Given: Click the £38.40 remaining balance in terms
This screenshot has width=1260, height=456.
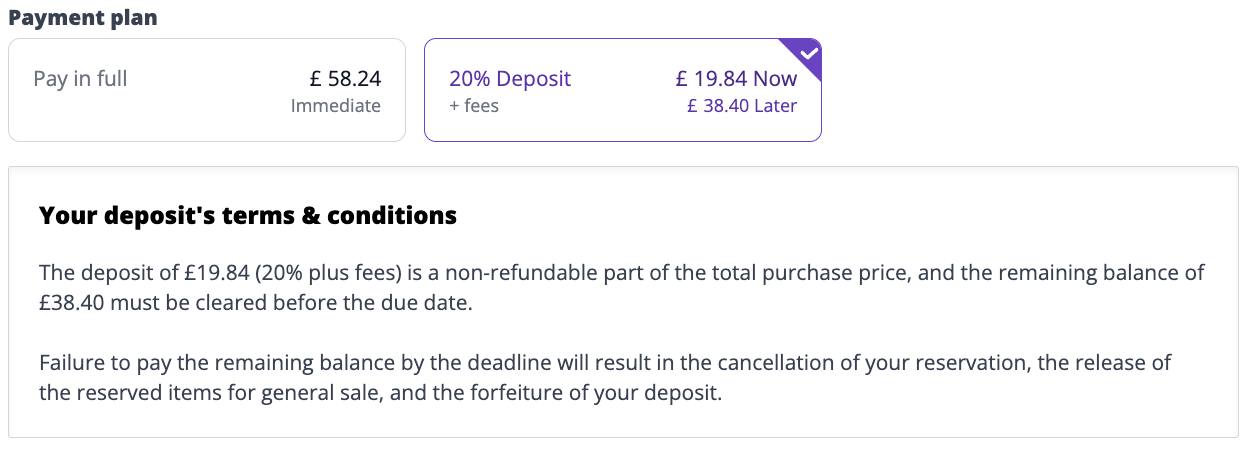Looking at the screenshot, I should pos(70,303).
